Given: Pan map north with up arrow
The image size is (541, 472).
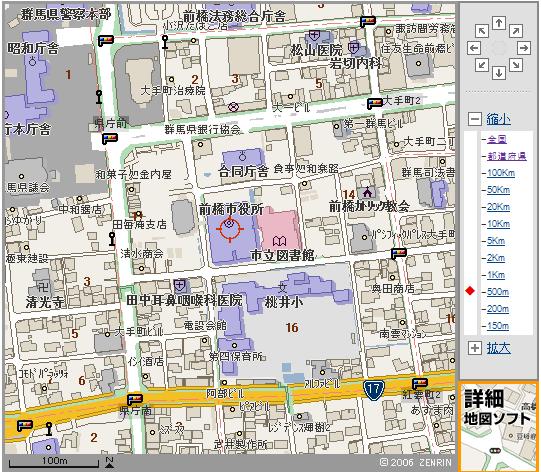Looking at the screenshot, I should (x=499, y=23).
